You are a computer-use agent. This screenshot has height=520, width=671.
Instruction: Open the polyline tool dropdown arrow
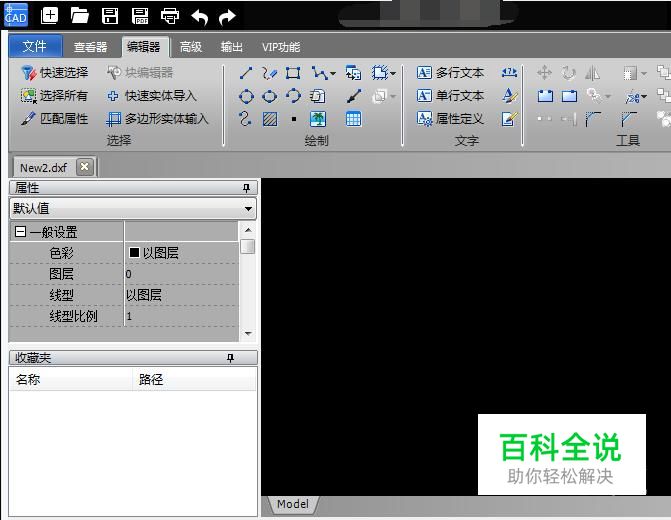[x=333, y=74]
